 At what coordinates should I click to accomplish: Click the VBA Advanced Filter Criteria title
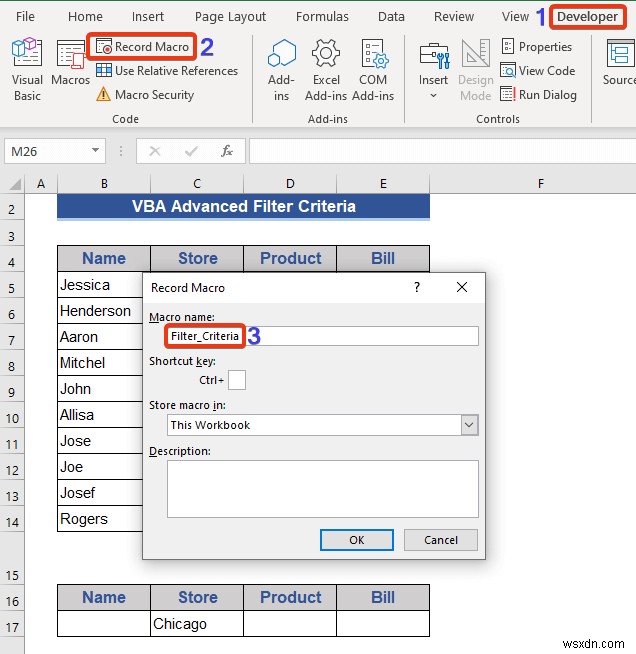coord(244,206)
